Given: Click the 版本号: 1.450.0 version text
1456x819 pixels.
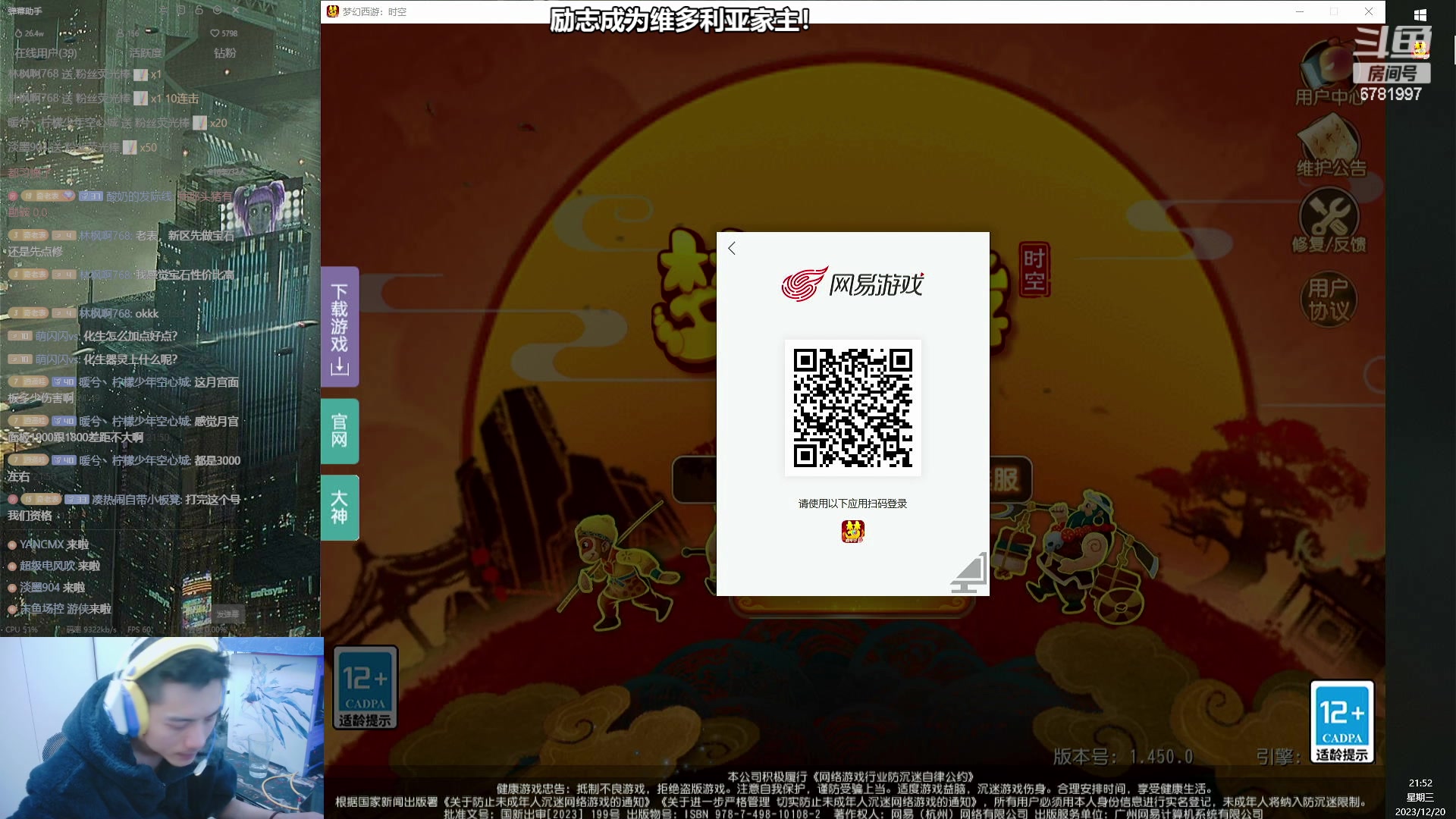Looking at the screenshot, I should coord(1123,757).
